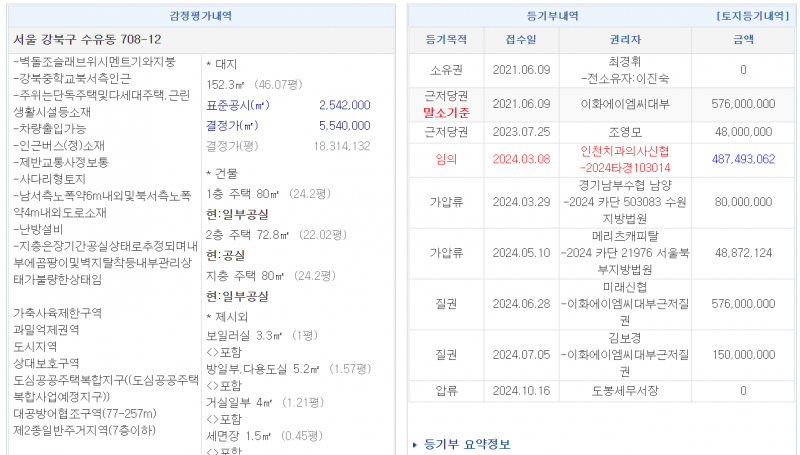Open the 인천치과의사신협 case link
The width and height of the screenshot is (800, 455).
click(625, 159)
